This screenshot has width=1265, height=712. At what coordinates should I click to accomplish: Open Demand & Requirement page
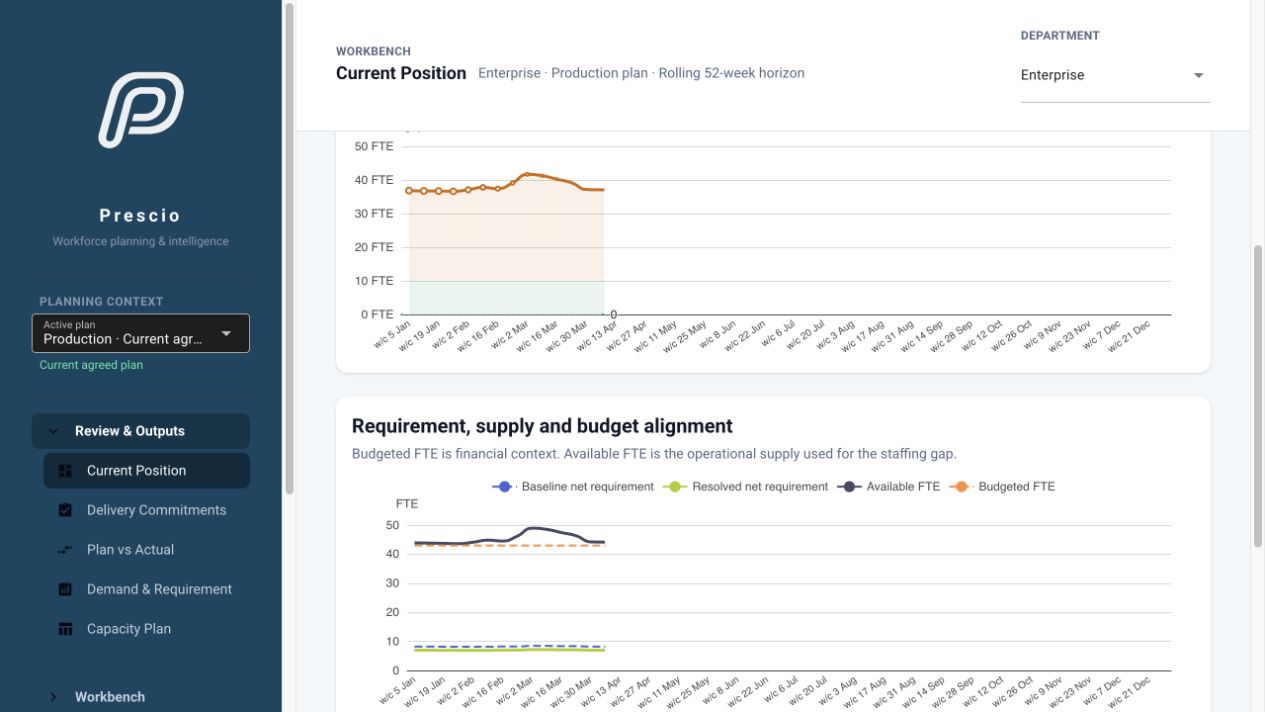[x=147, y=589]
